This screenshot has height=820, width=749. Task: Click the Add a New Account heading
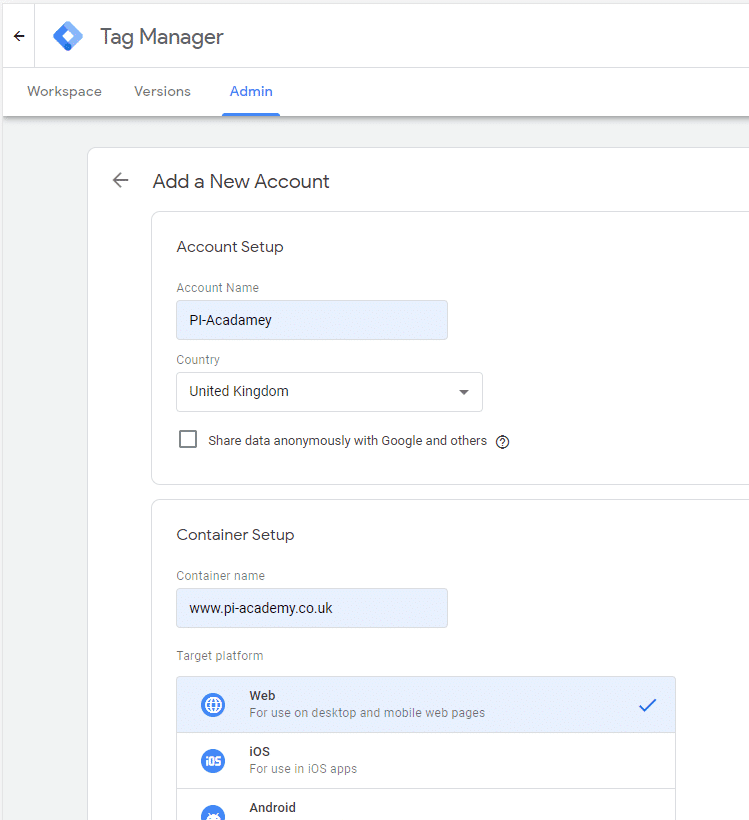pos(241,181)
